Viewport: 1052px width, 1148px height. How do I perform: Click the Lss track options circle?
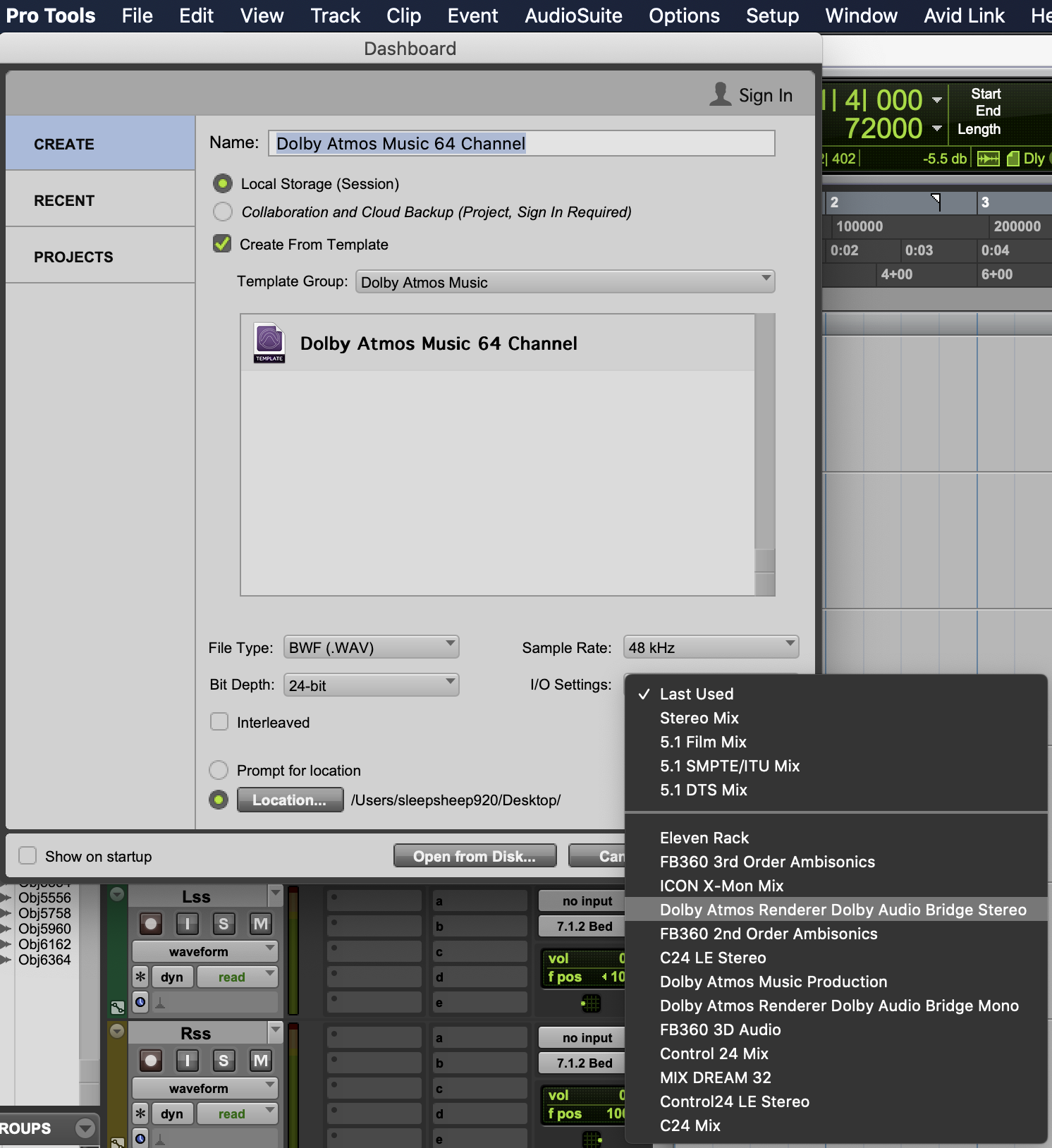coord(117,894)
